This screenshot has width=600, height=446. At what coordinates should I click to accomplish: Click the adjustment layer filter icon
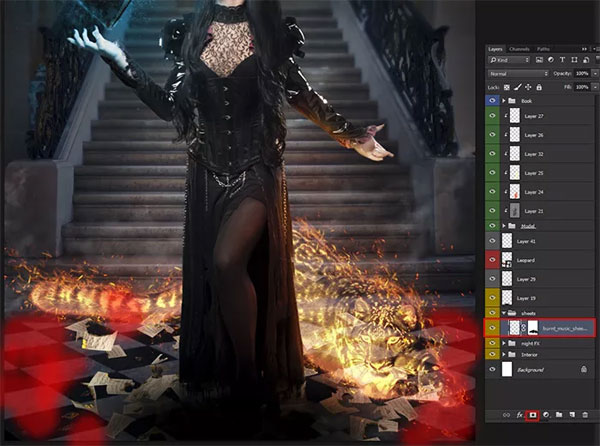coord(551,60)
